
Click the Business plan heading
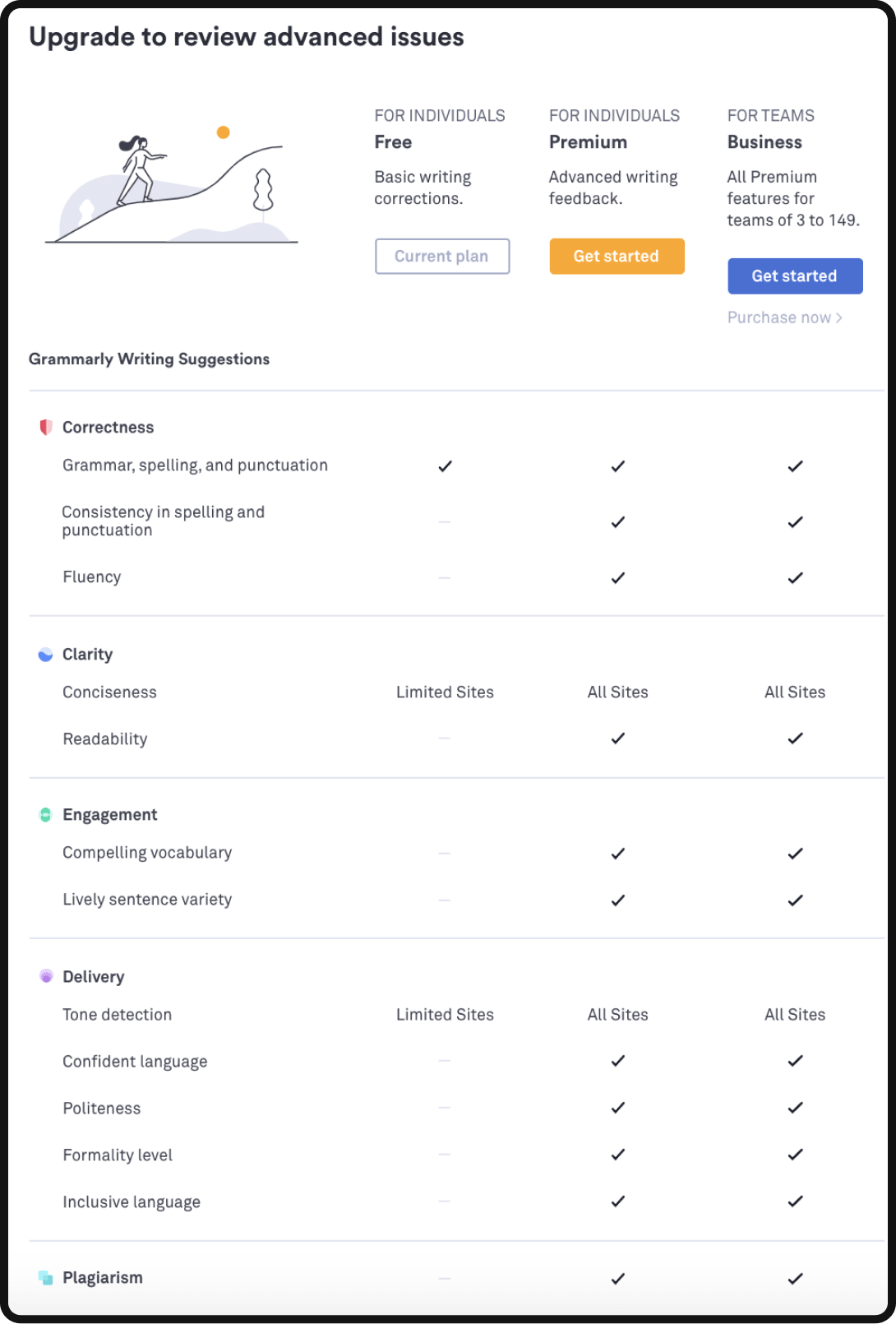click(764, 142)
